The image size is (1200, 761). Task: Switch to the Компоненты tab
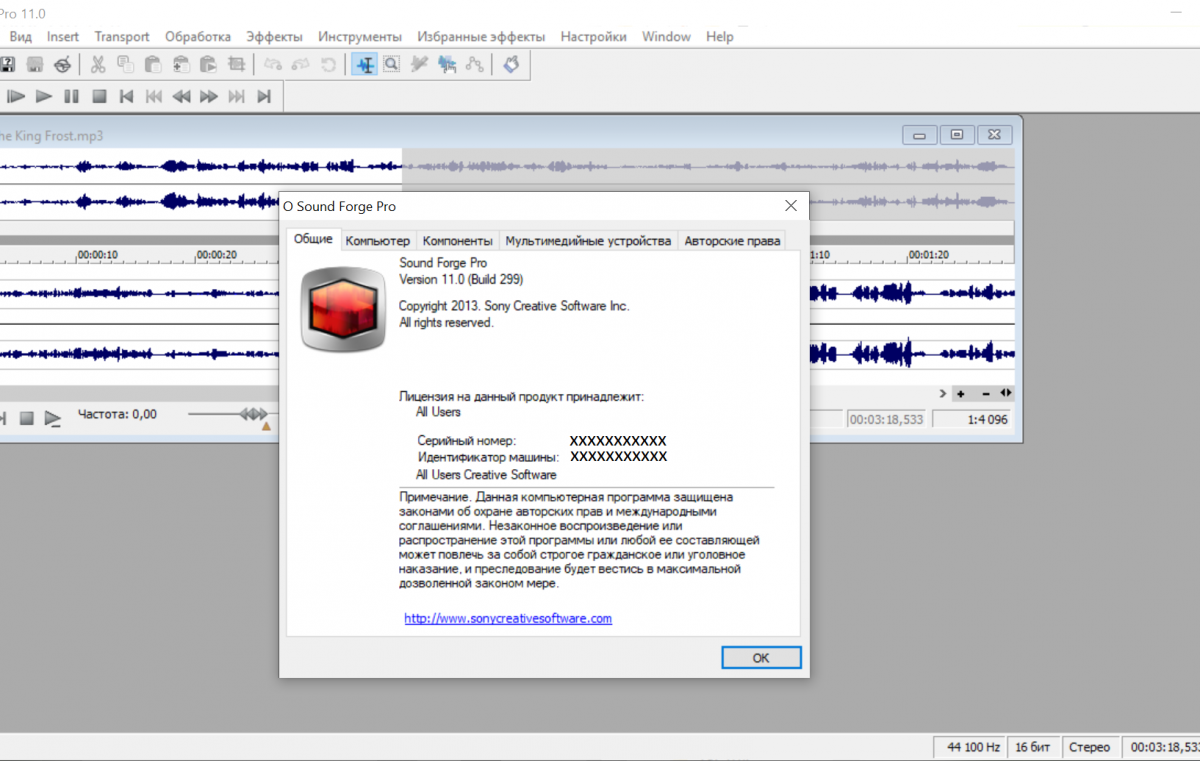457,241
